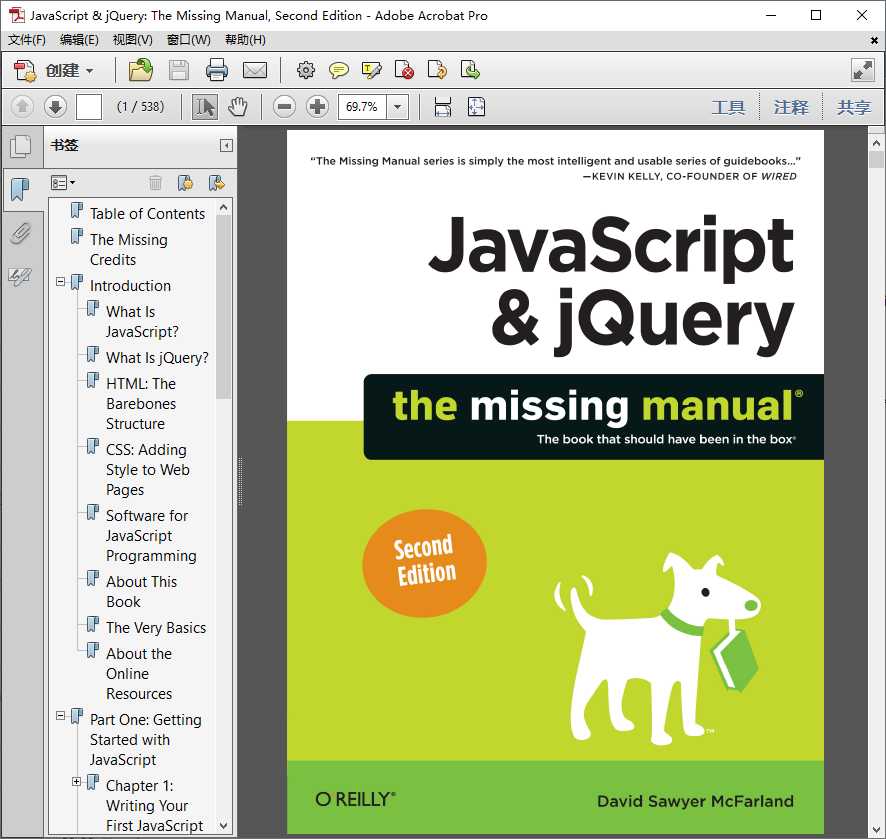The height and width of the screenshot is (839, 886).
Task: Select the bookmarks panel icon
Action: [20, 189]
